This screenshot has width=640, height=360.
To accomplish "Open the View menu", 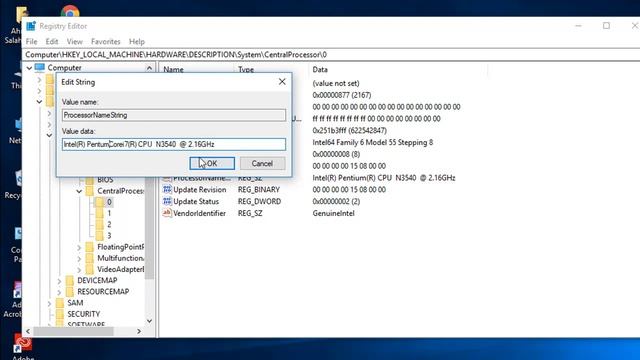I will click(75, 42).
